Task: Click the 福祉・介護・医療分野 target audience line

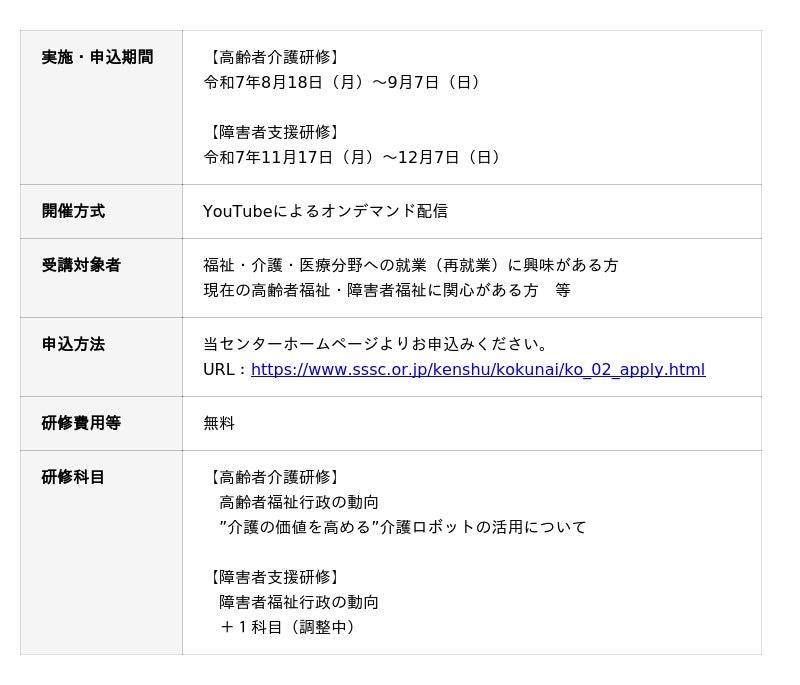Action: click(411, 265)
